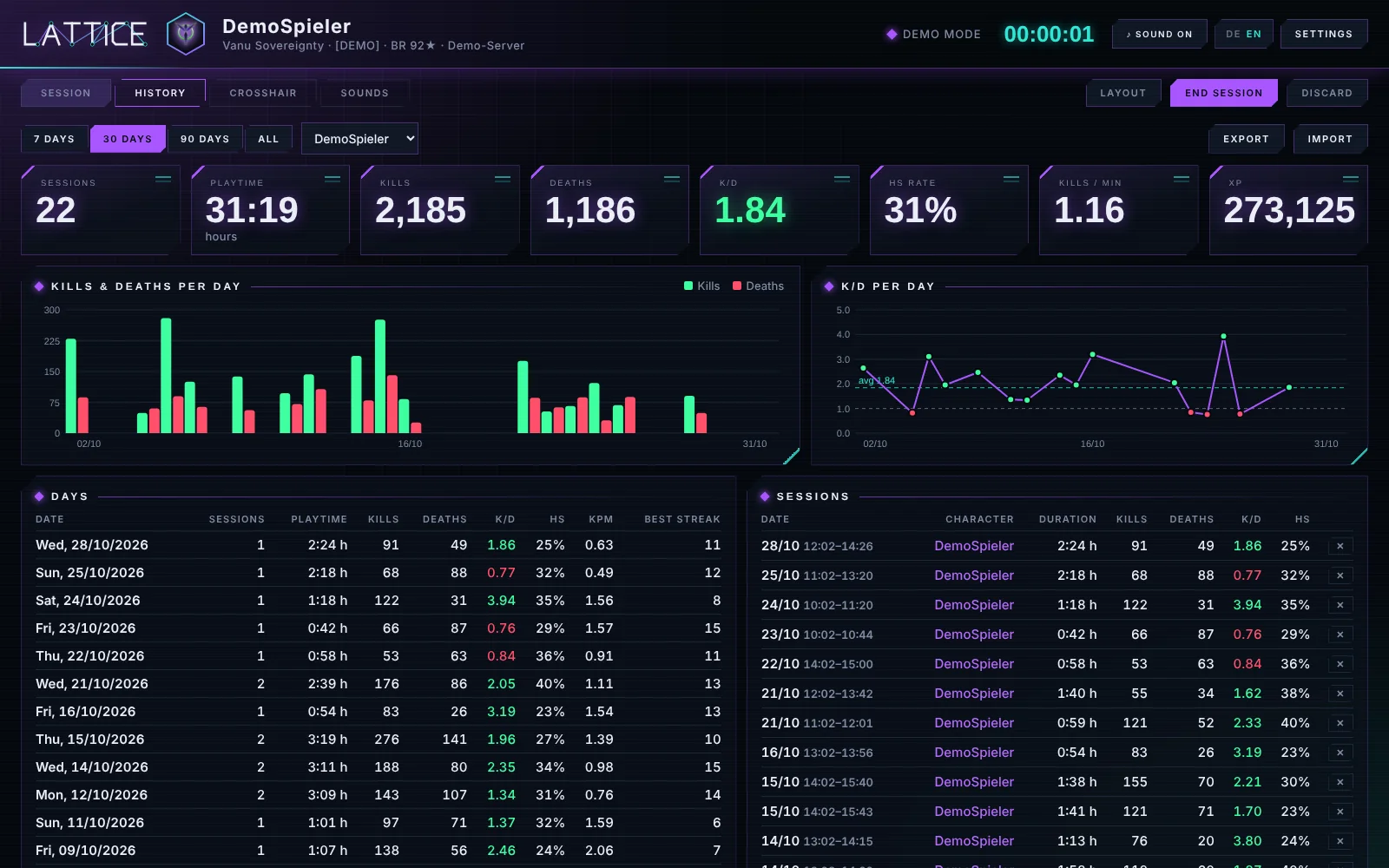Show All time history
Screen dimensions: 1389x868
[268, 139]
